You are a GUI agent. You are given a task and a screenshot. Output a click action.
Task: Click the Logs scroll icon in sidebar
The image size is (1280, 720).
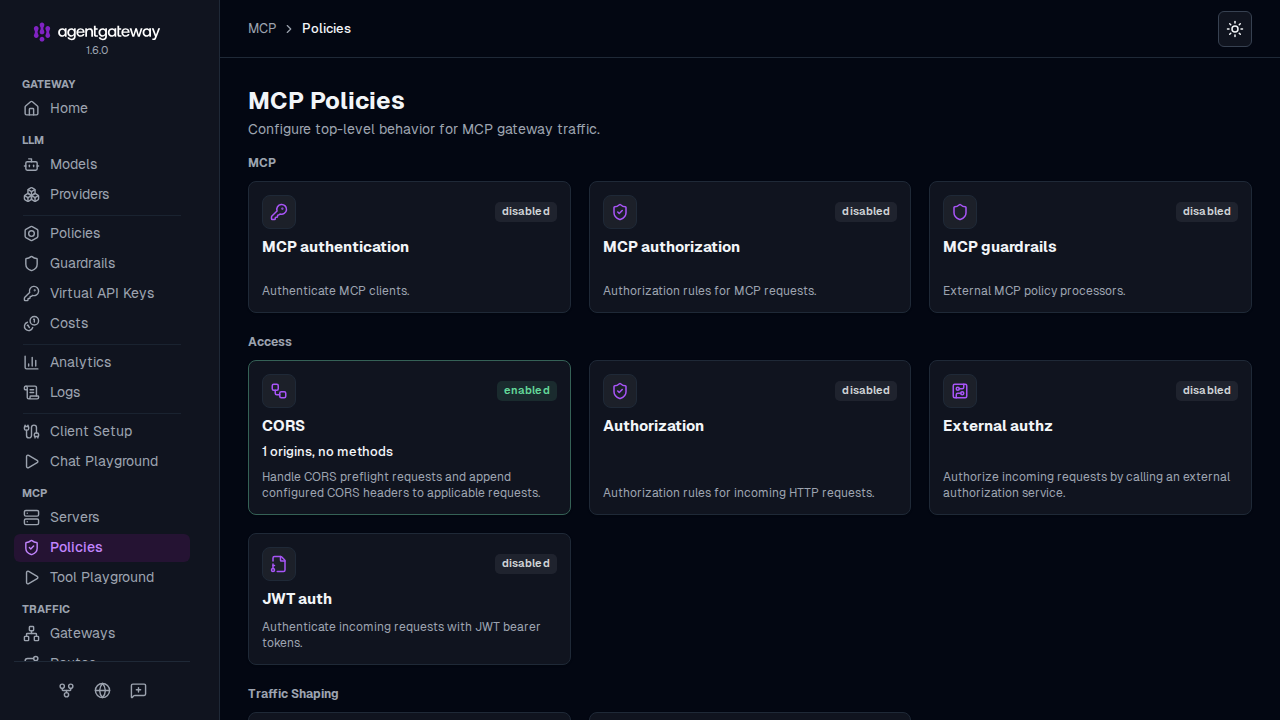point(32,392)
